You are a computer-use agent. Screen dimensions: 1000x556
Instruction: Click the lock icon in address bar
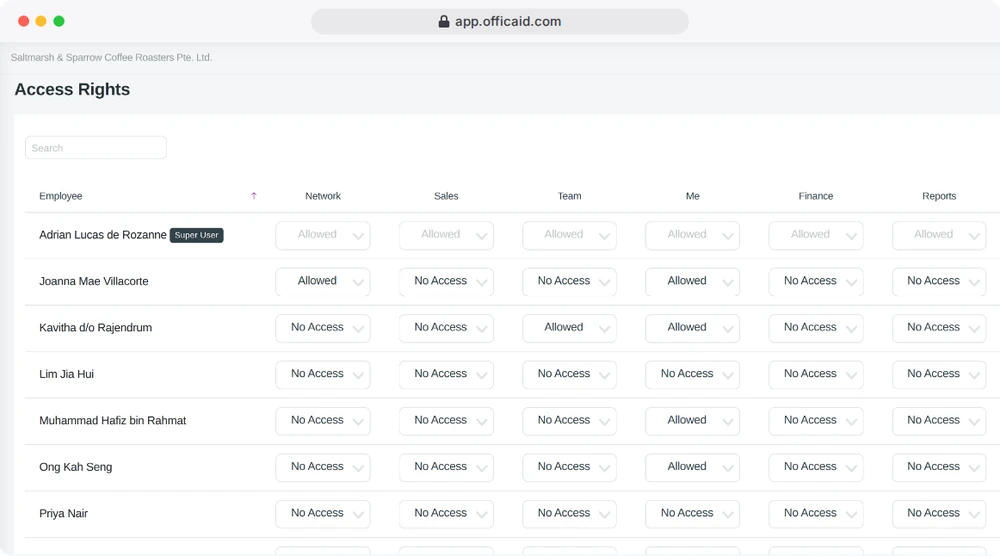tap(444, 22)
